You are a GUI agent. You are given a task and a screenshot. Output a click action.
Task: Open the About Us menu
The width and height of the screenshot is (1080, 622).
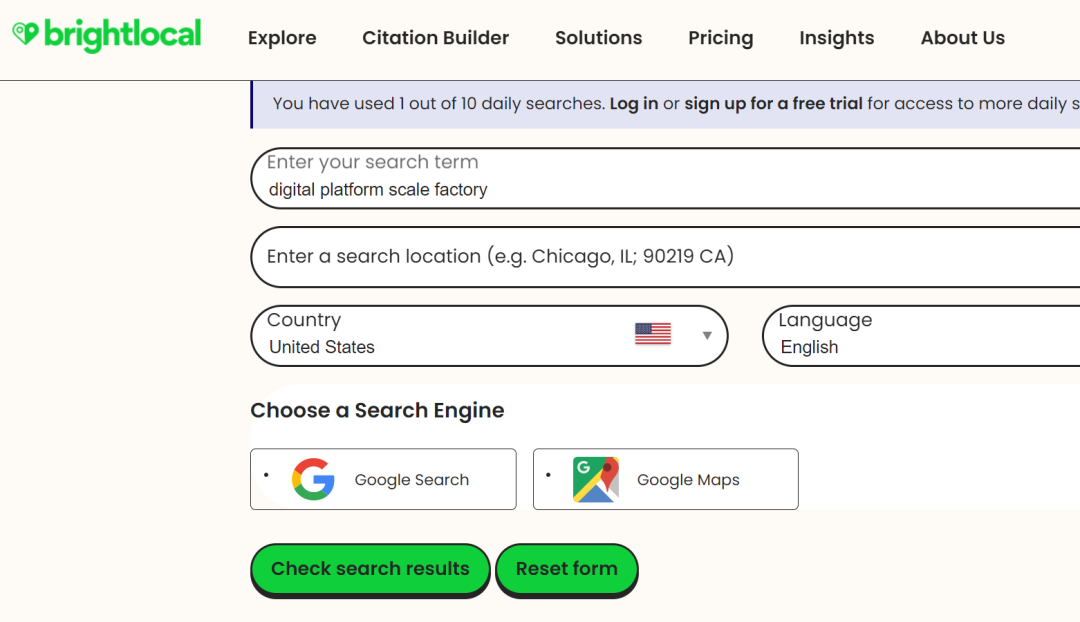click(x=962, y=38)
